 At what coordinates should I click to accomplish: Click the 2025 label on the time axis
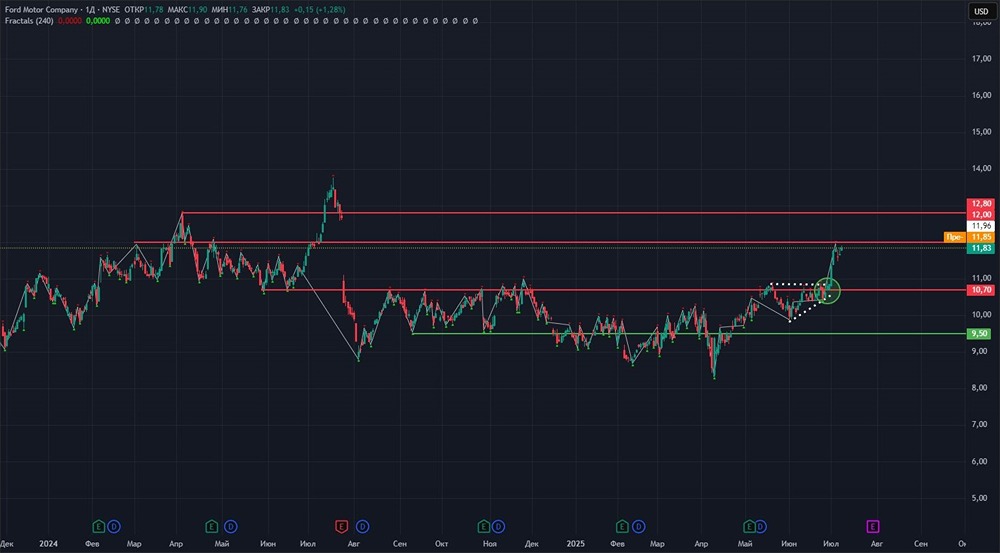pos(574,542)
